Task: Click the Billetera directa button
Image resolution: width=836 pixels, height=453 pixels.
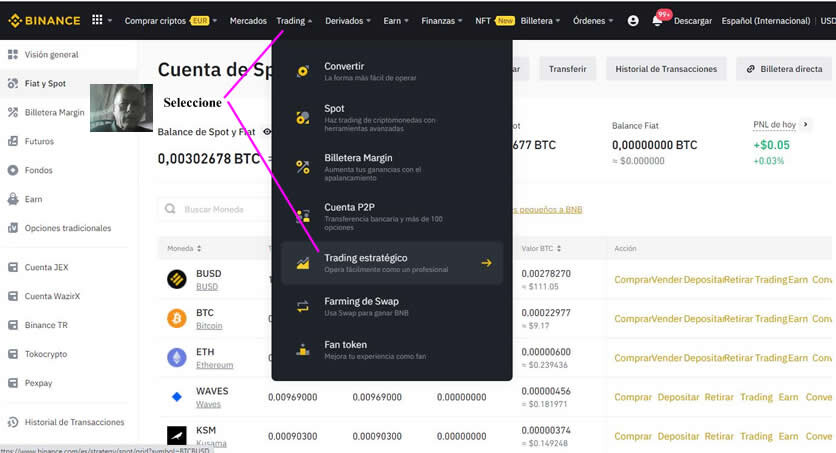Action: click(x=784, y=69)
